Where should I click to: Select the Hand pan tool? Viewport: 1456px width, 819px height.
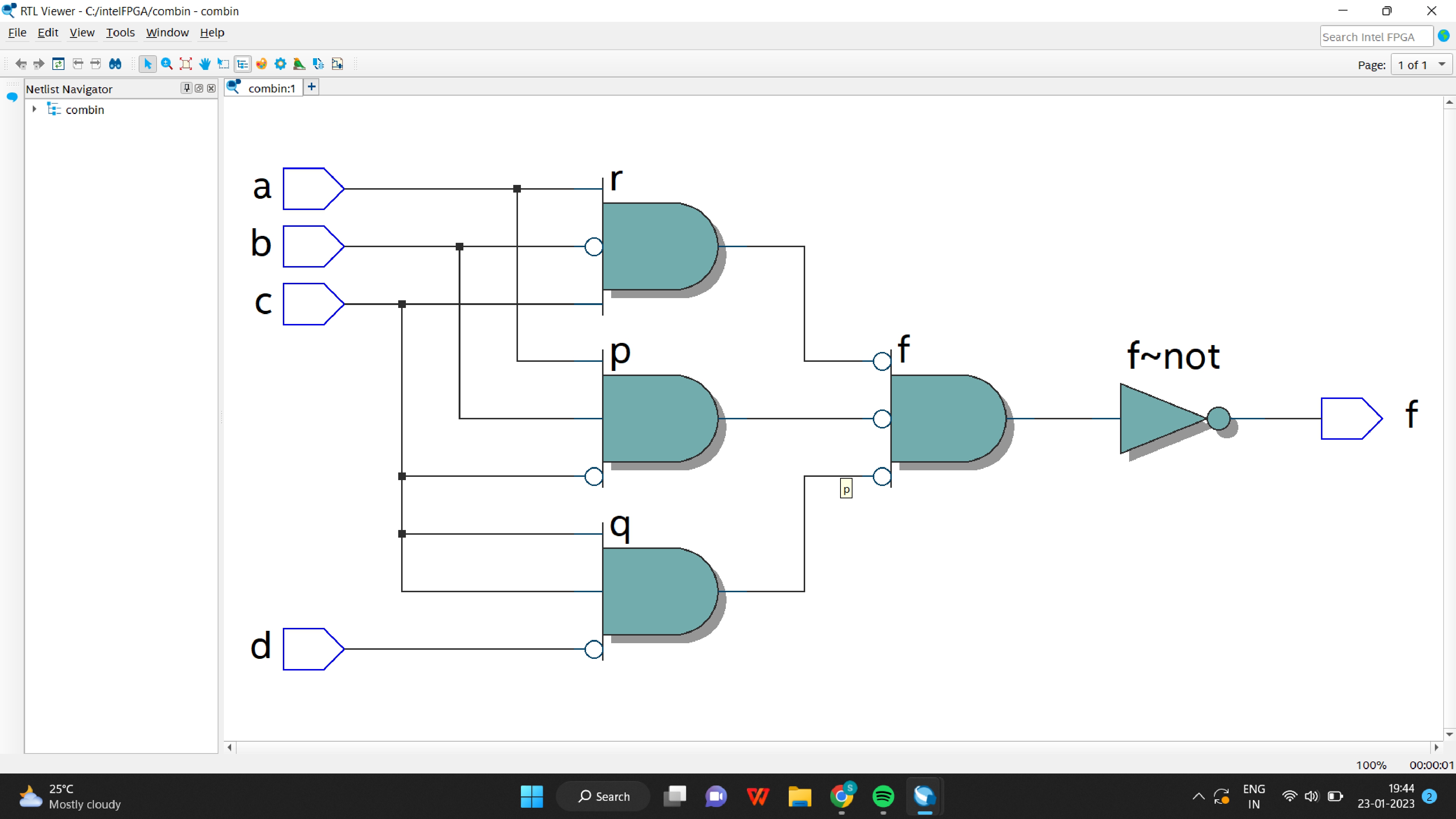tap(205, 64)
